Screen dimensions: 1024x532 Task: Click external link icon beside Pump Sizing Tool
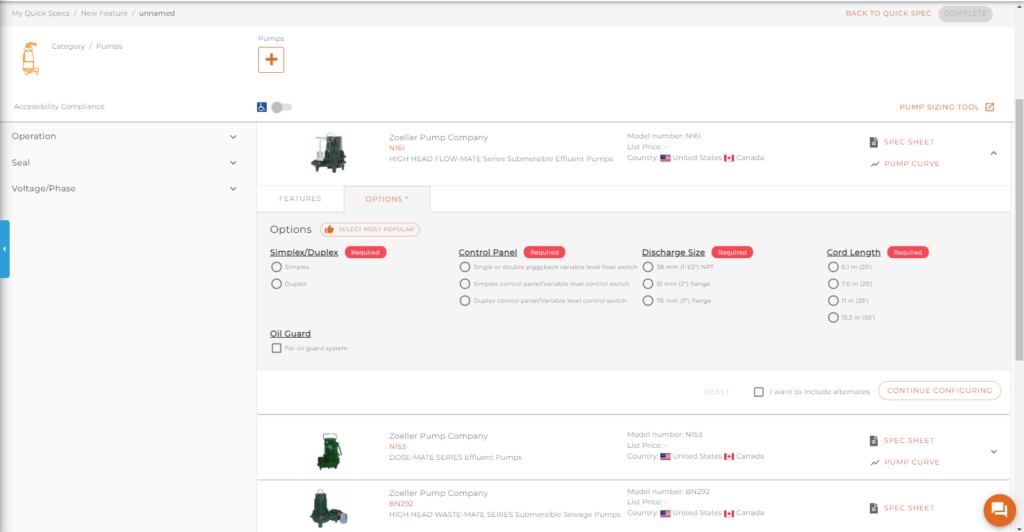tap(989, 107)
